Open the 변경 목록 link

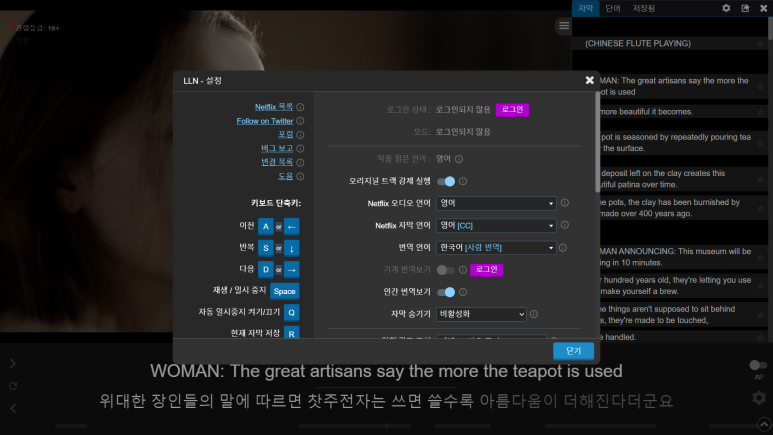277,162
